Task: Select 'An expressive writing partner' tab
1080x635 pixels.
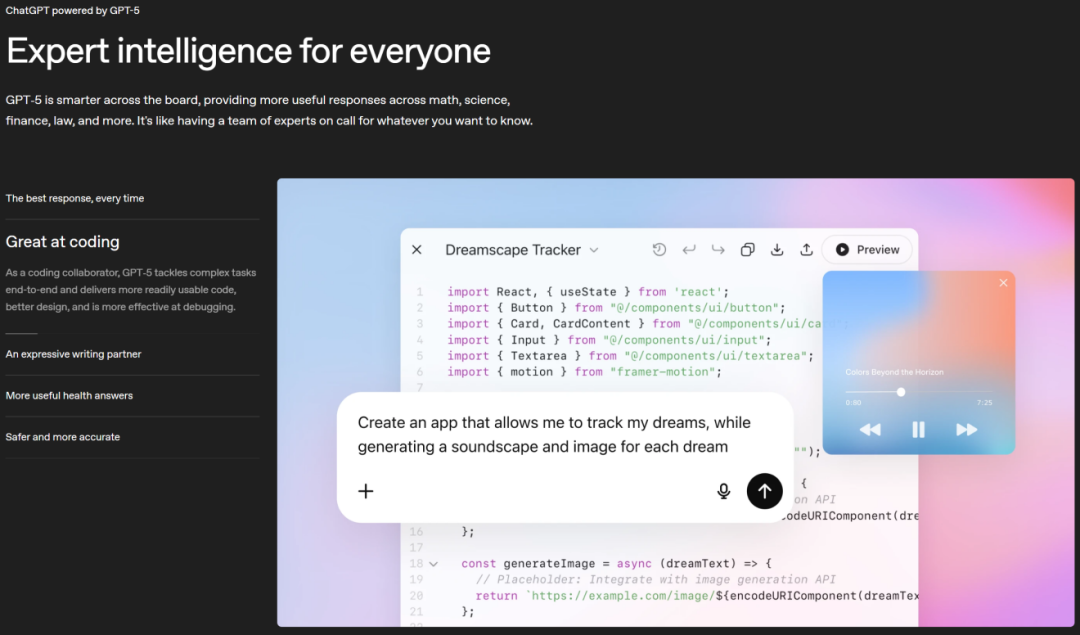Action: pyautogui.click(x=74, y=354)
